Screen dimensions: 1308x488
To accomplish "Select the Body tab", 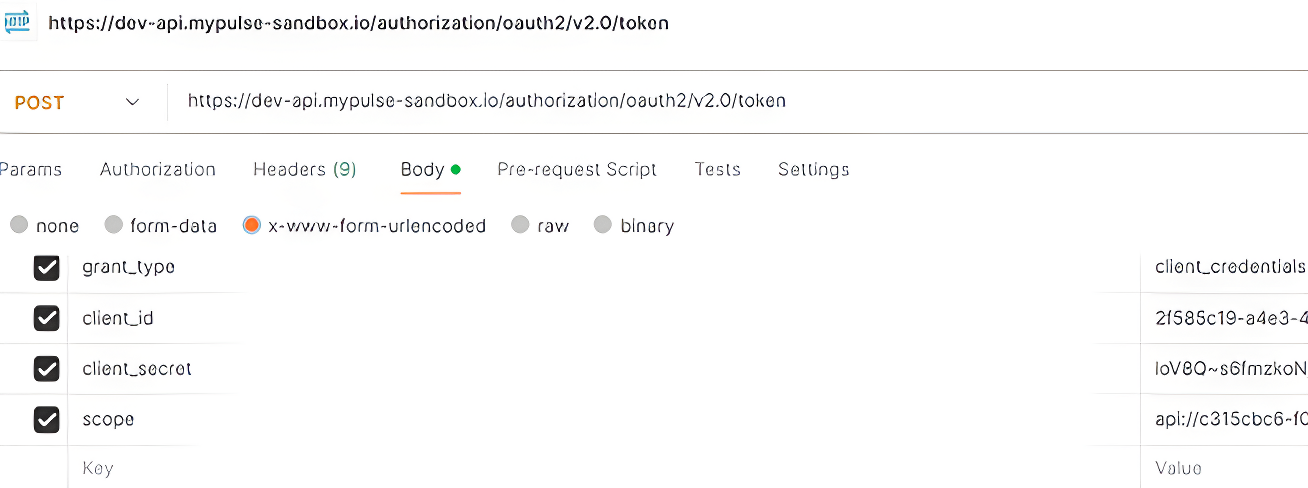I will 430,169.
